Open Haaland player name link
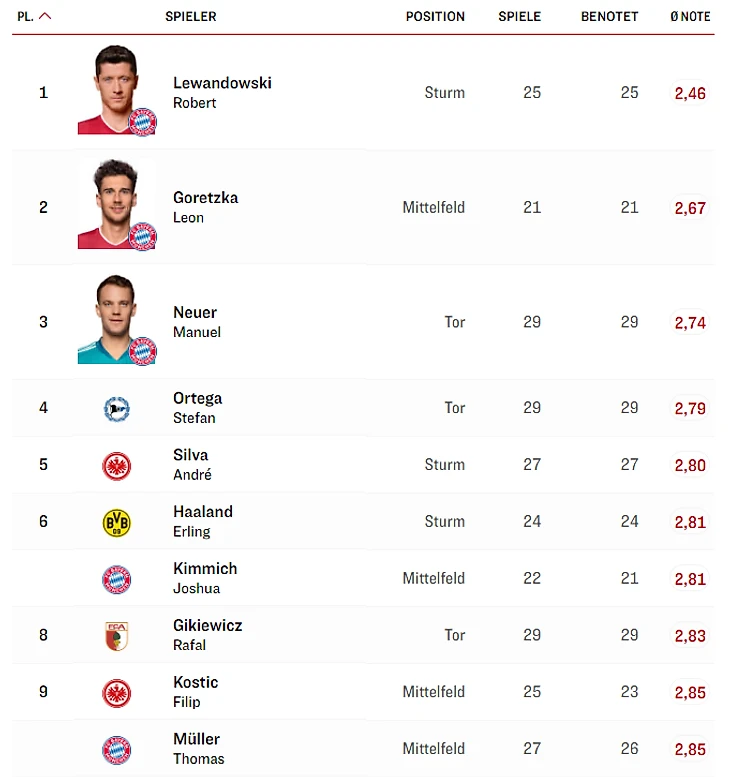 tap(203, 512)
